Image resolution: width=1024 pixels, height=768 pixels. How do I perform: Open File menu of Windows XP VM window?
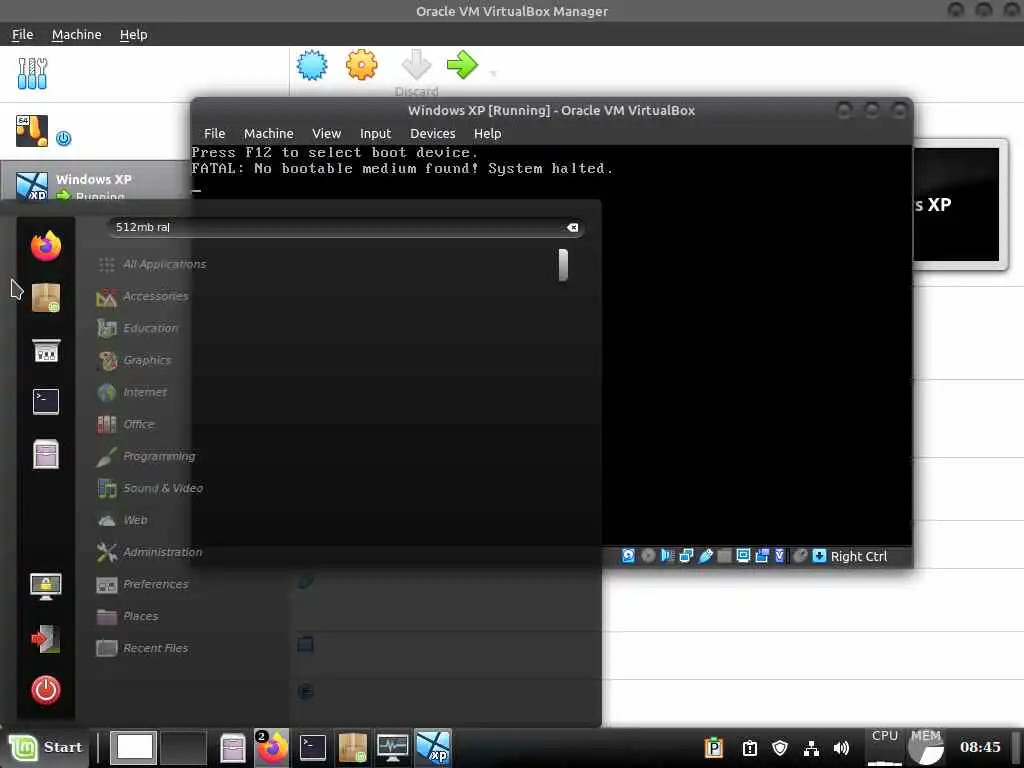[x=214, y=133]
